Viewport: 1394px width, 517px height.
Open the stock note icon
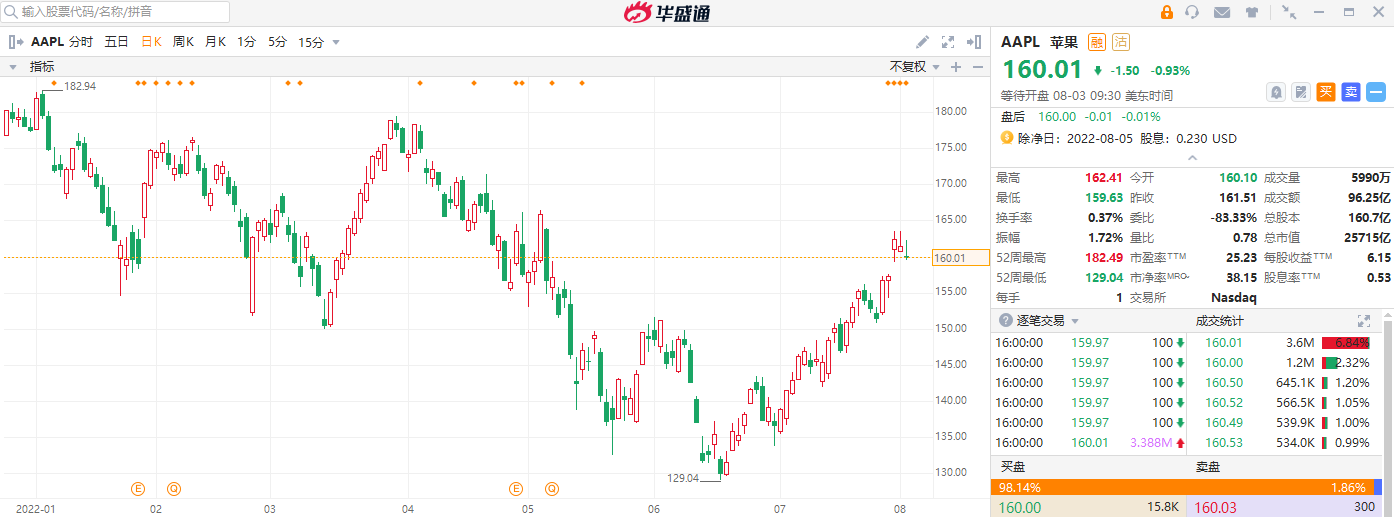coord(1301,92)
